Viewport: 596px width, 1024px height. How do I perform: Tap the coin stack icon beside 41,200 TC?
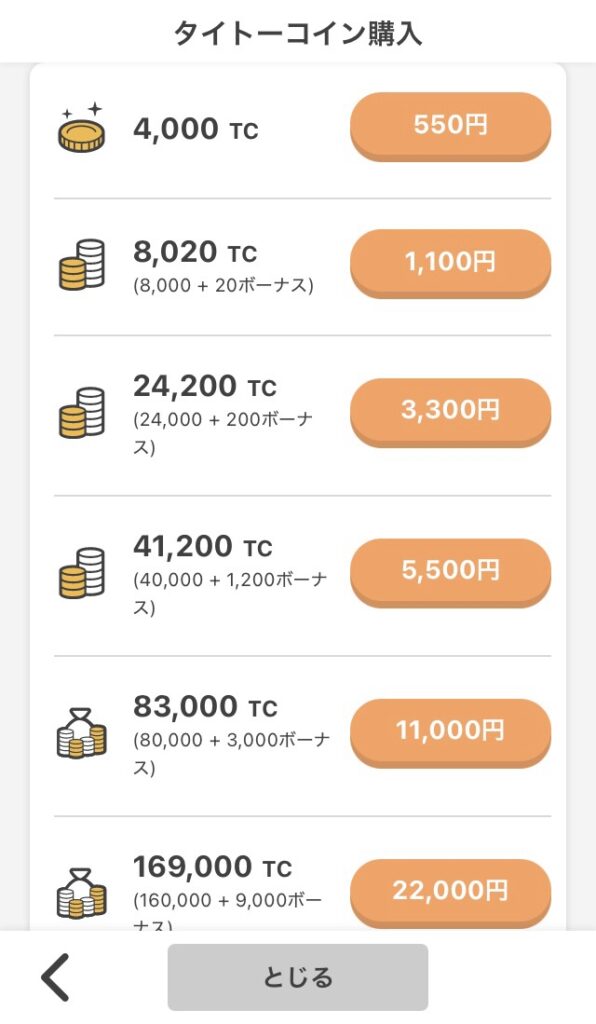(x=82, y=573)
